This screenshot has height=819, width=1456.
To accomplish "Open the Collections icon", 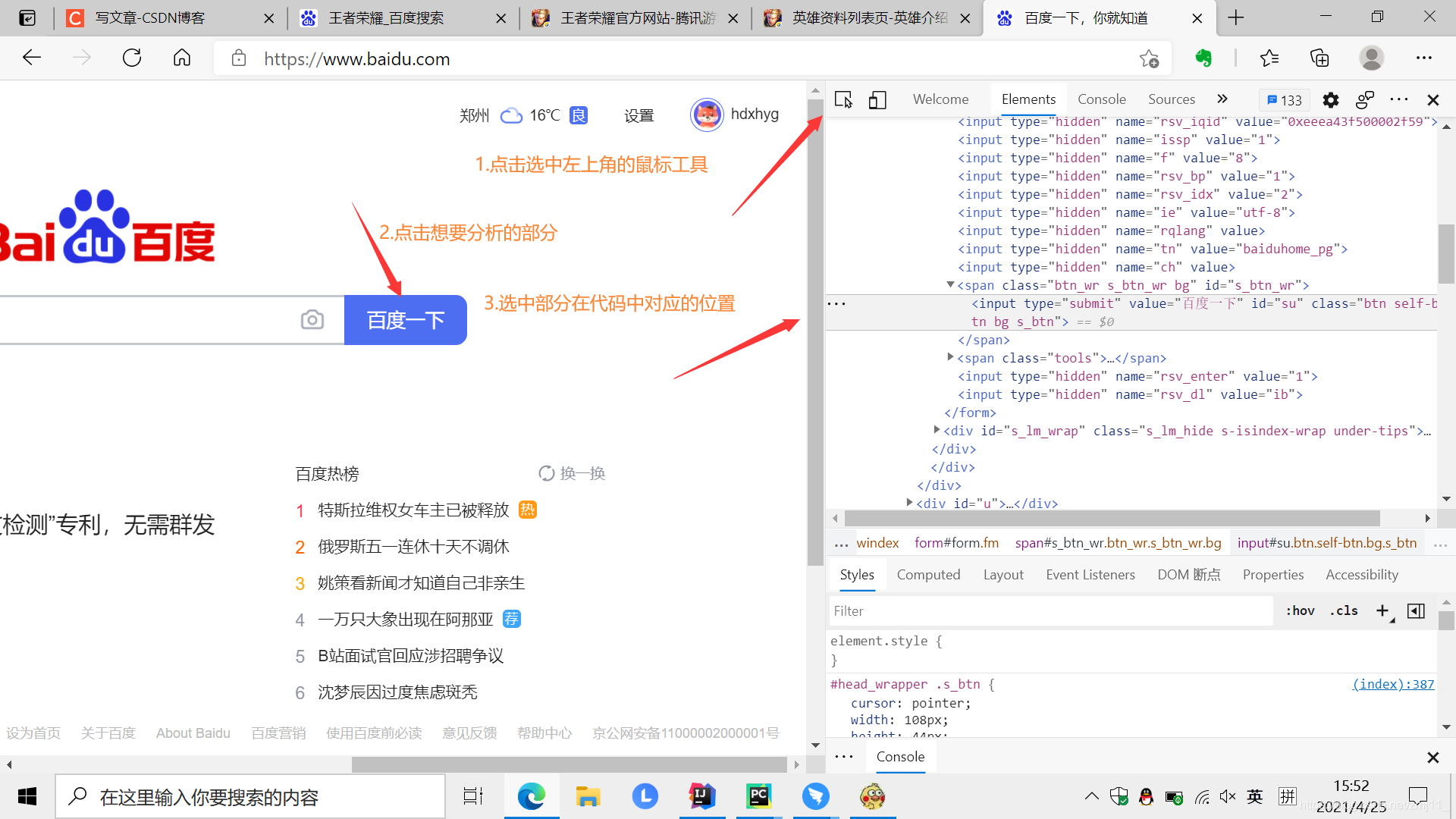I will [x=1319, y=58].
